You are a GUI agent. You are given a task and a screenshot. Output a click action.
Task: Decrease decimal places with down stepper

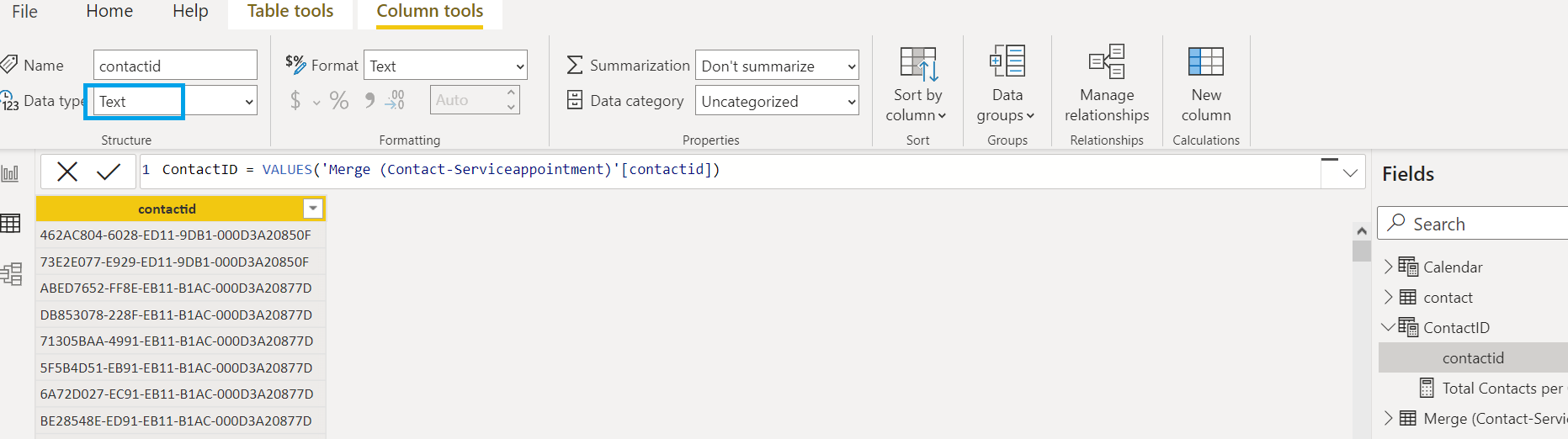click(511, 107)
